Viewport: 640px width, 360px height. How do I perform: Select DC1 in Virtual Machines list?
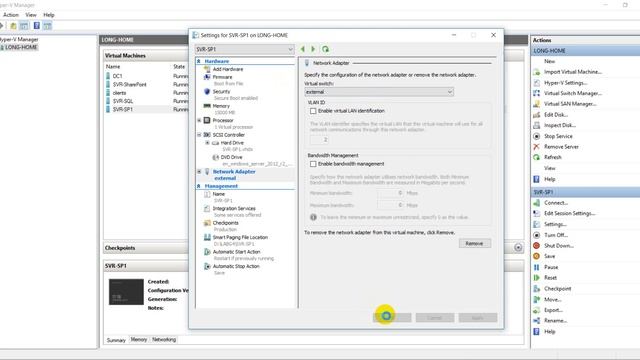[x=117, y=76]
